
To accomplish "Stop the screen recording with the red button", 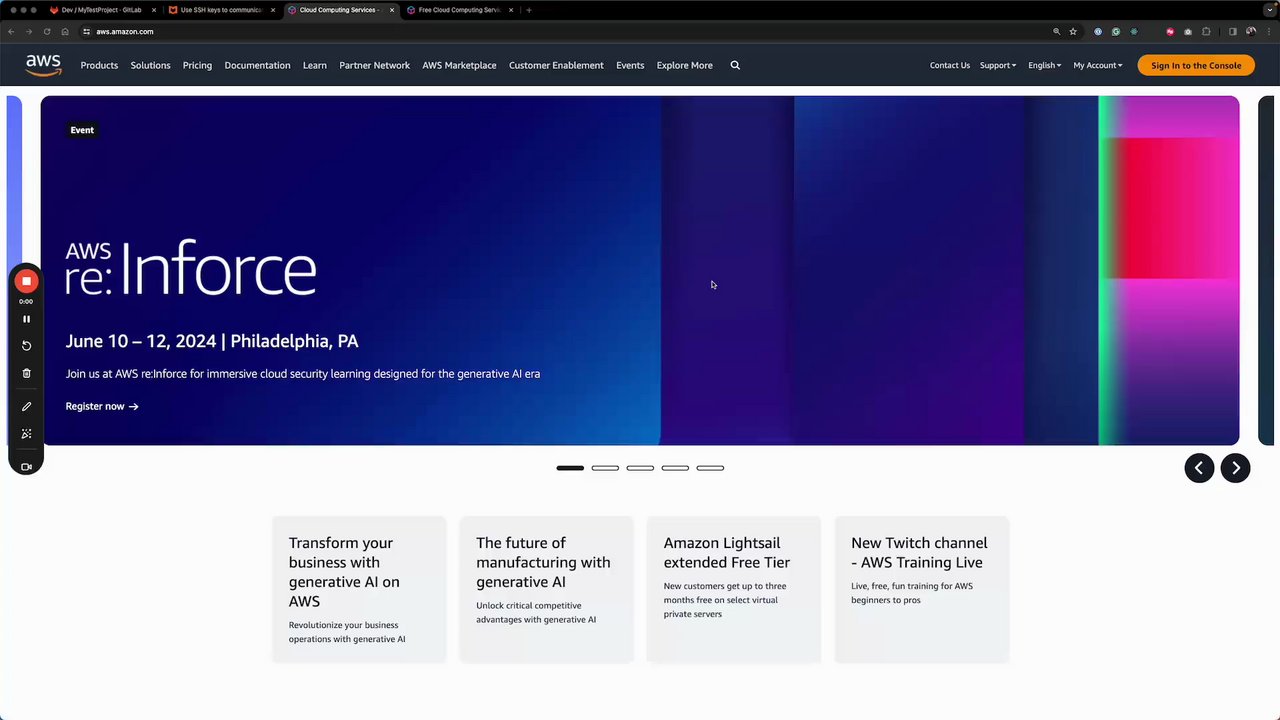I will coord(27,282).
